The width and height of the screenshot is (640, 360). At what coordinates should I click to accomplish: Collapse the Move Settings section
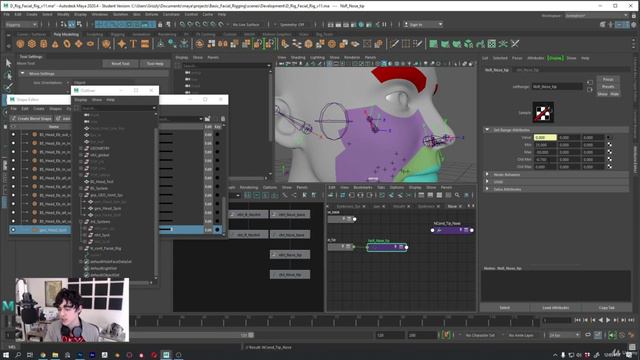point(23,73)
